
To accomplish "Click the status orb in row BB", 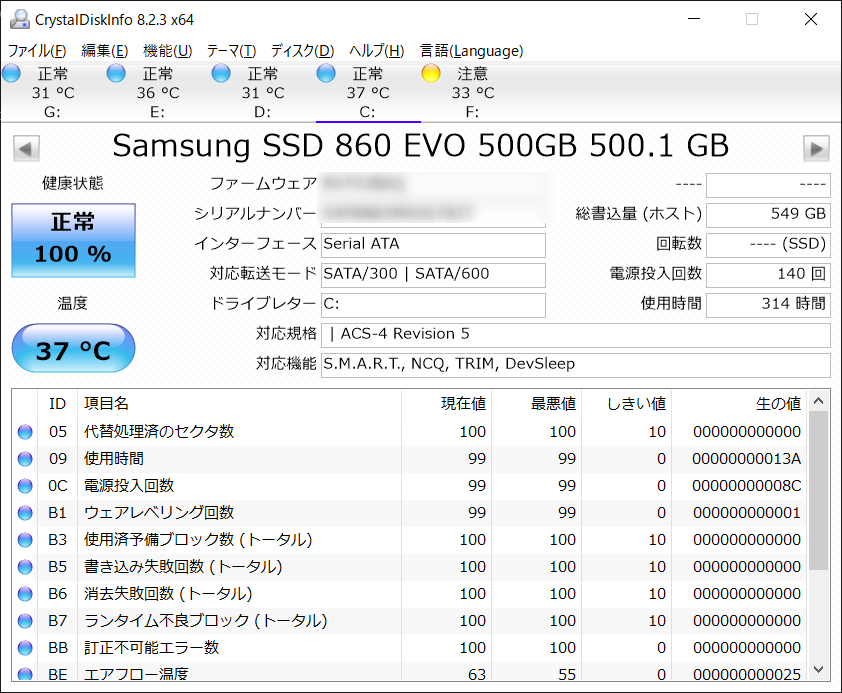I will (25, 647).
